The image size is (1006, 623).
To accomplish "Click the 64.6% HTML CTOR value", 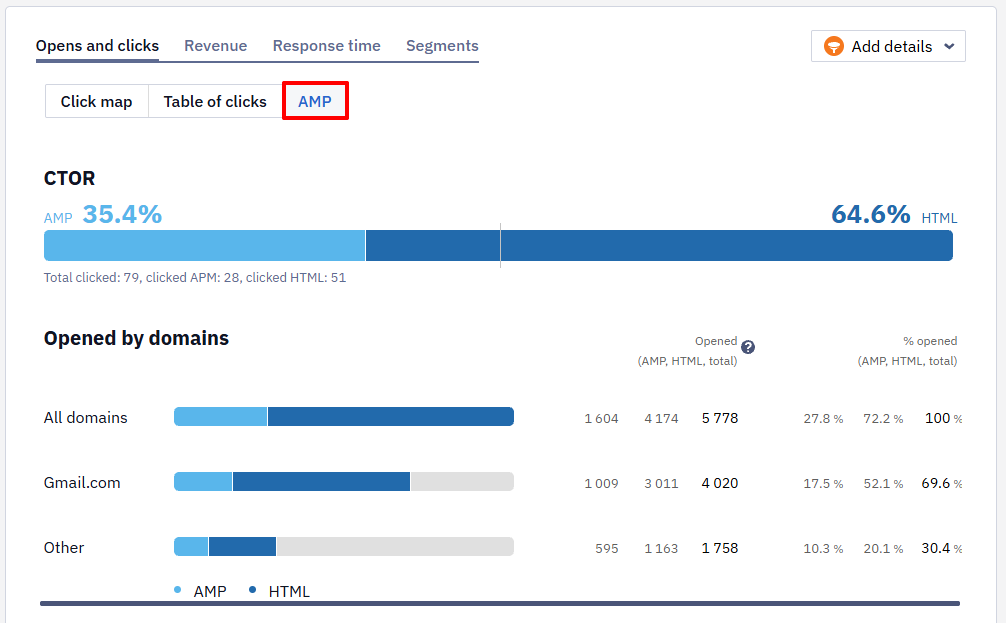I will [x=871, y=214].
